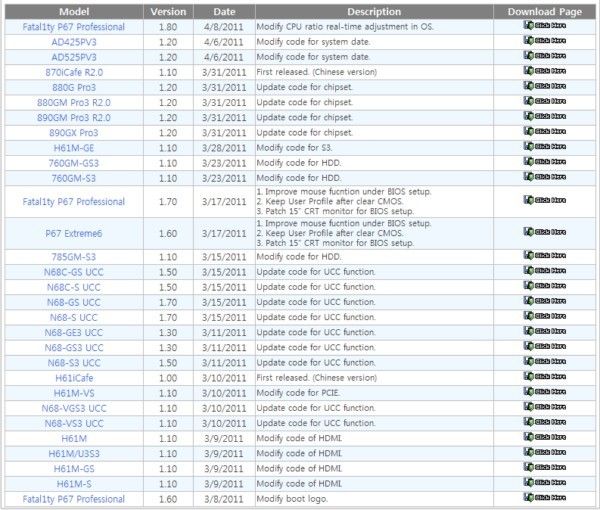Open the AD525PV3 model link
The image size is (600, 510).
tap(74, 57)
